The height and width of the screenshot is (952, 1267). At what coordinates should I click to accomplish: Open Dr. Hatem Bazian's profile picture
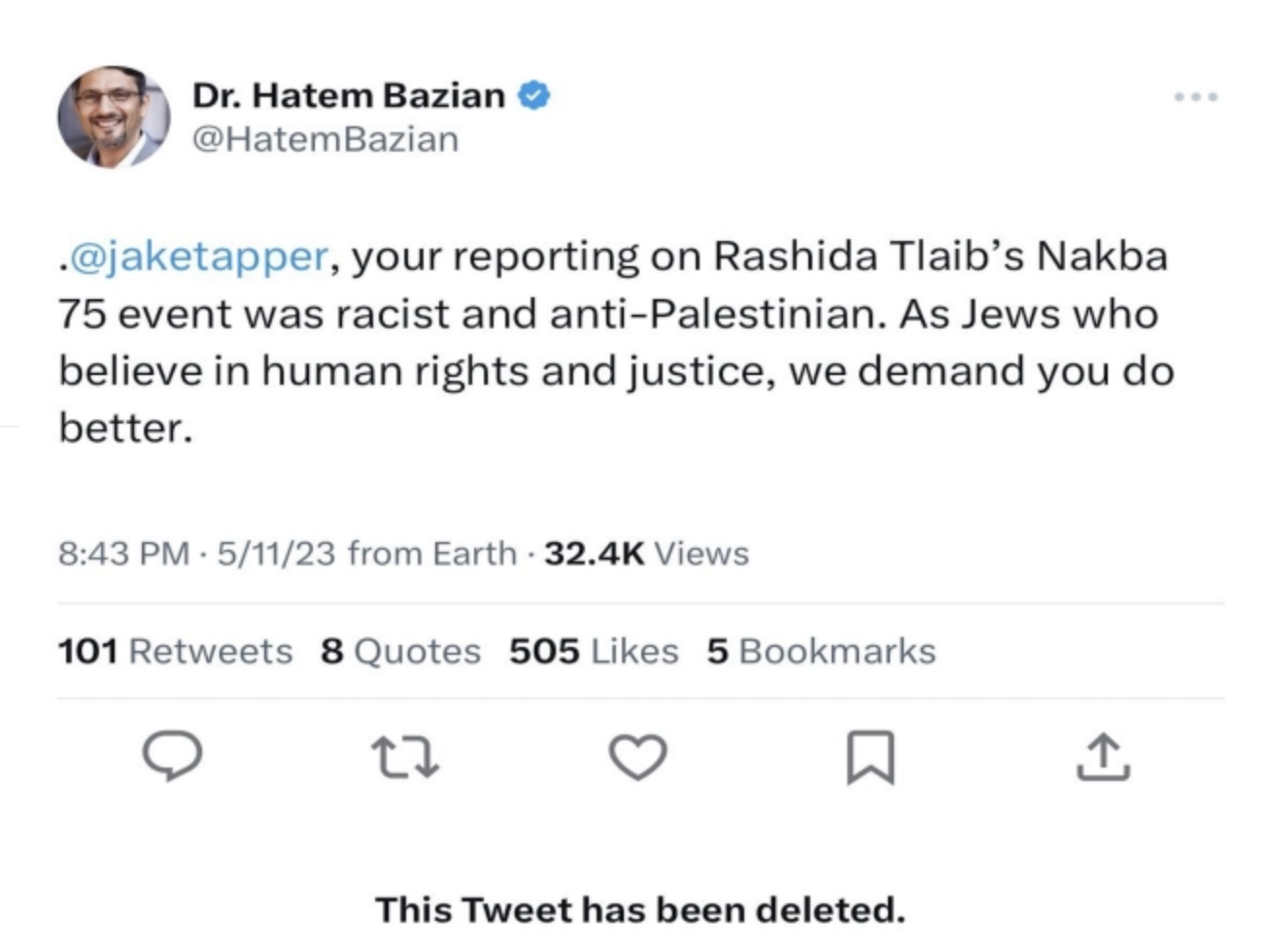coord(114,118)
